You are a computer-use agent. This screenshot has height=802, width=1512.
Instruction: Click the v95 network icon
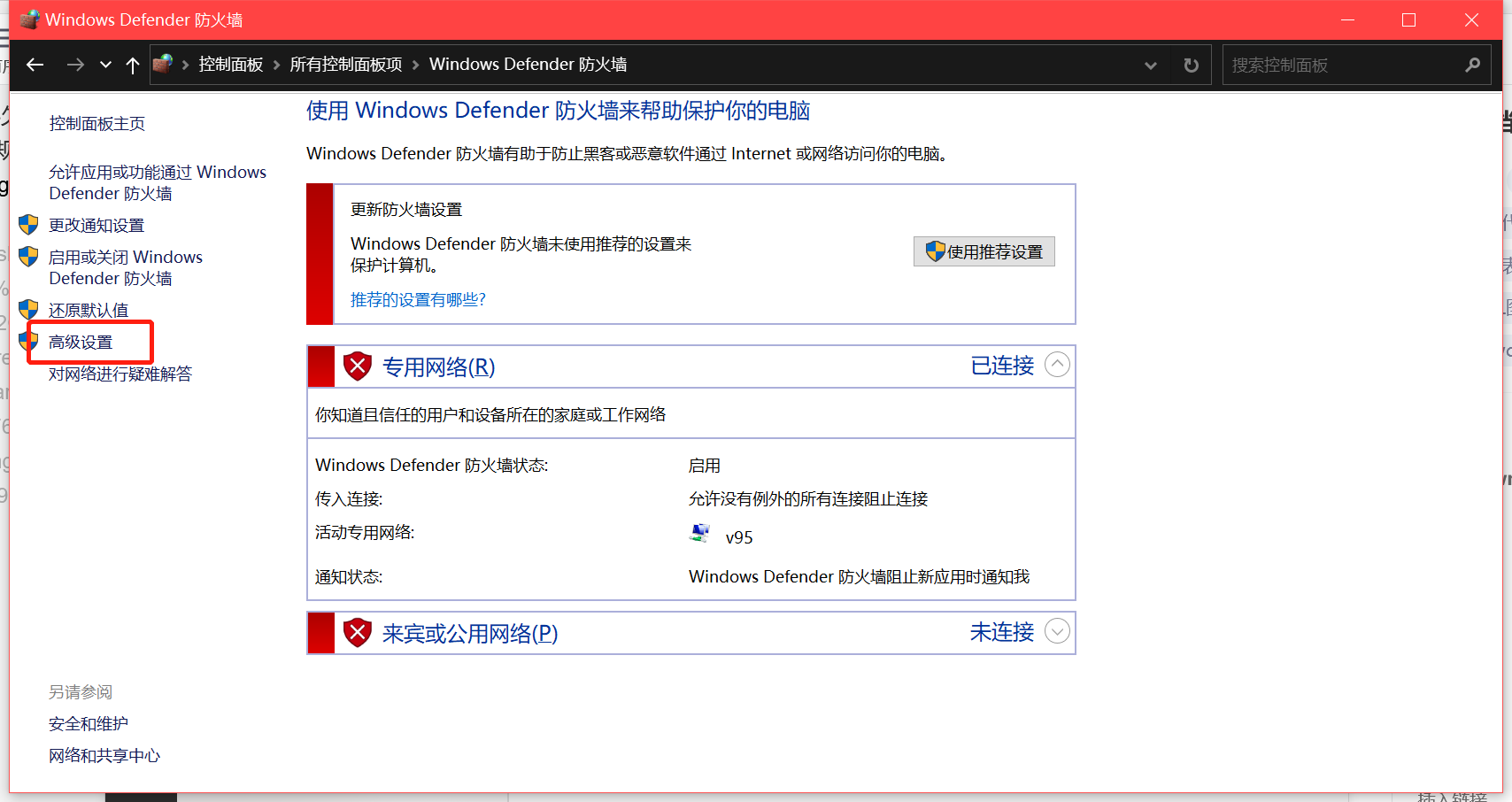[x=700, y=533]
